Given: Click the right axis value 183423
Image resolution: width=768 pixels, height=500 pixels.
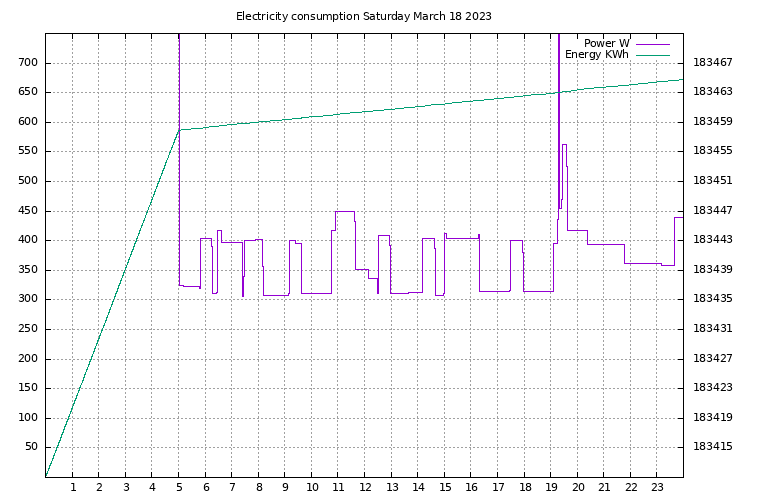Looking at the screenshot, I should (713, 387).
